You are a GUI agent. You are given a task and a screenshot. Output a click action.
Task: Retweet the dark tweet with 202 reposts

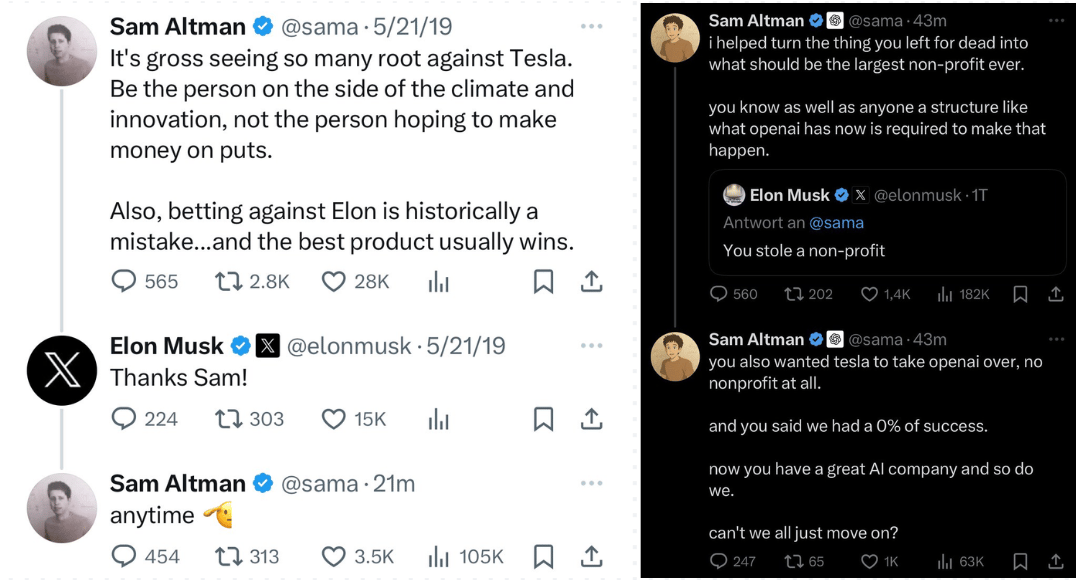coord(794,294)
